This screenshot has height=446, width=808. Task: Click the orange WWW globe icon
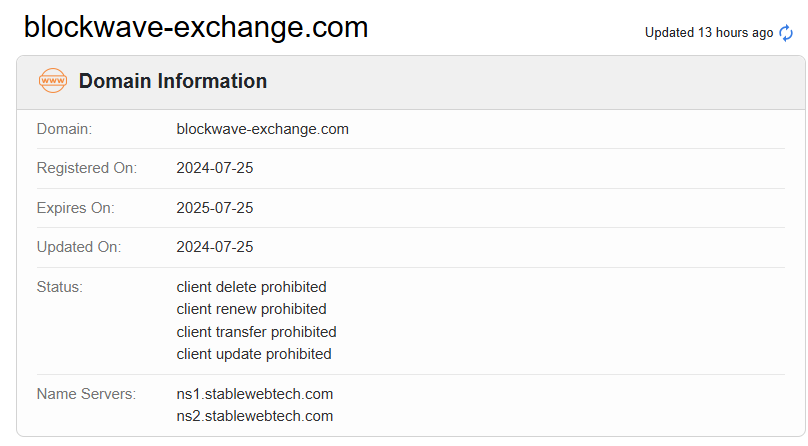click(x=52, y=81)
